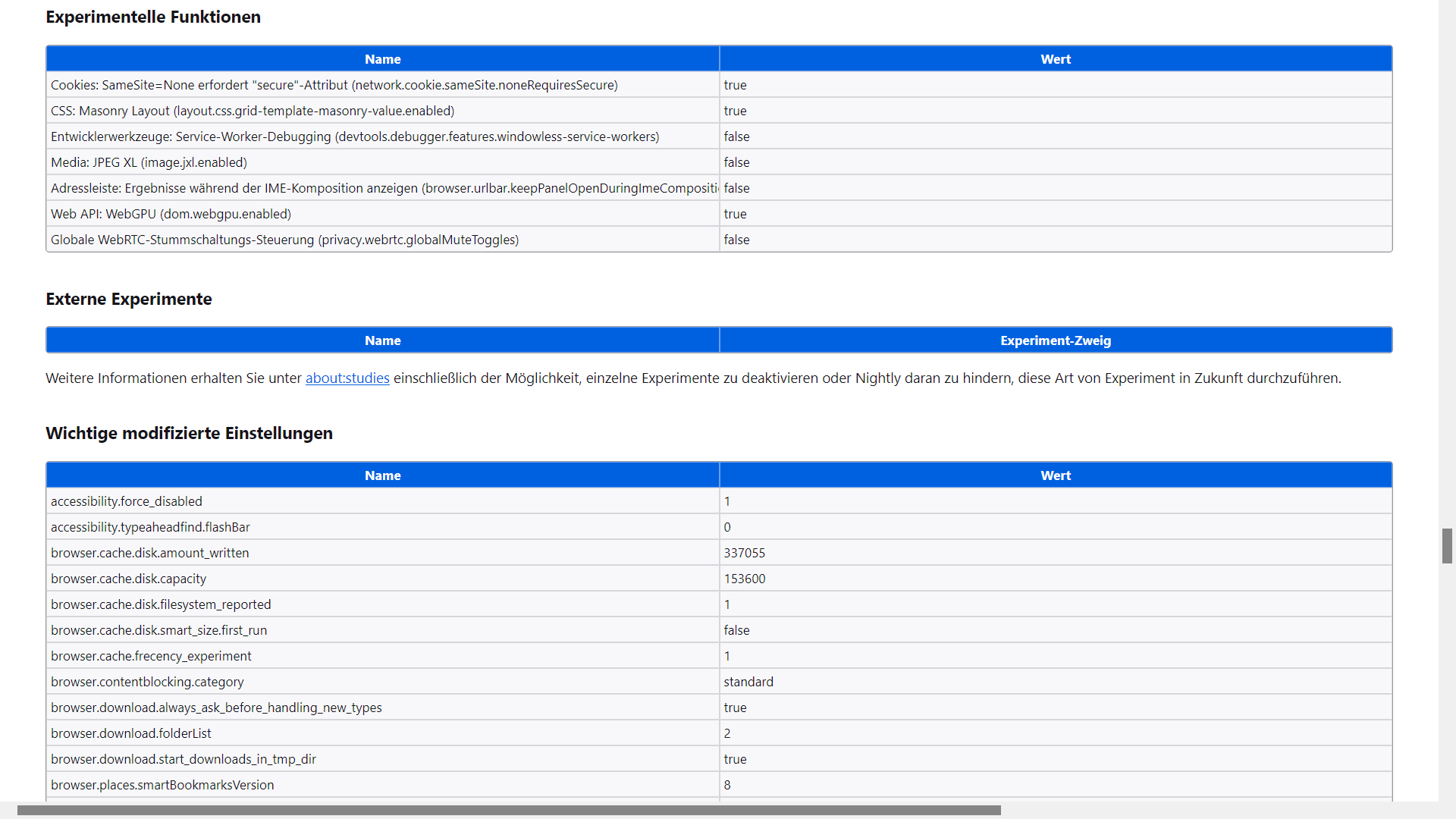Click the browser.cache.disk.capacity value 153600
The image size is (1456, 819).
click(744, 579)
